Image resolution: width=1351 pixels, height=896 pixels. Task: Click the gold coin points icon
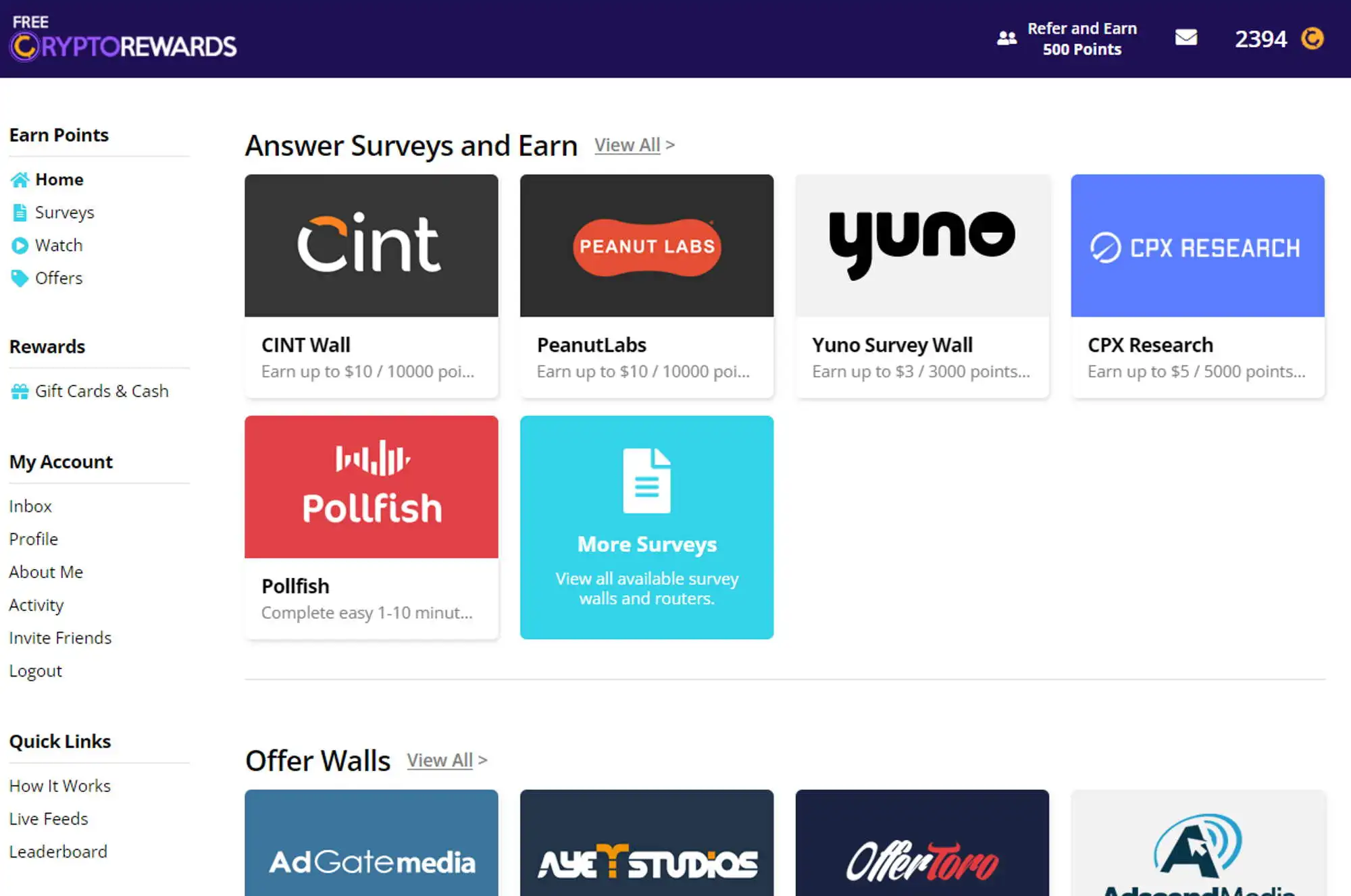click(x=1312, y=38)
